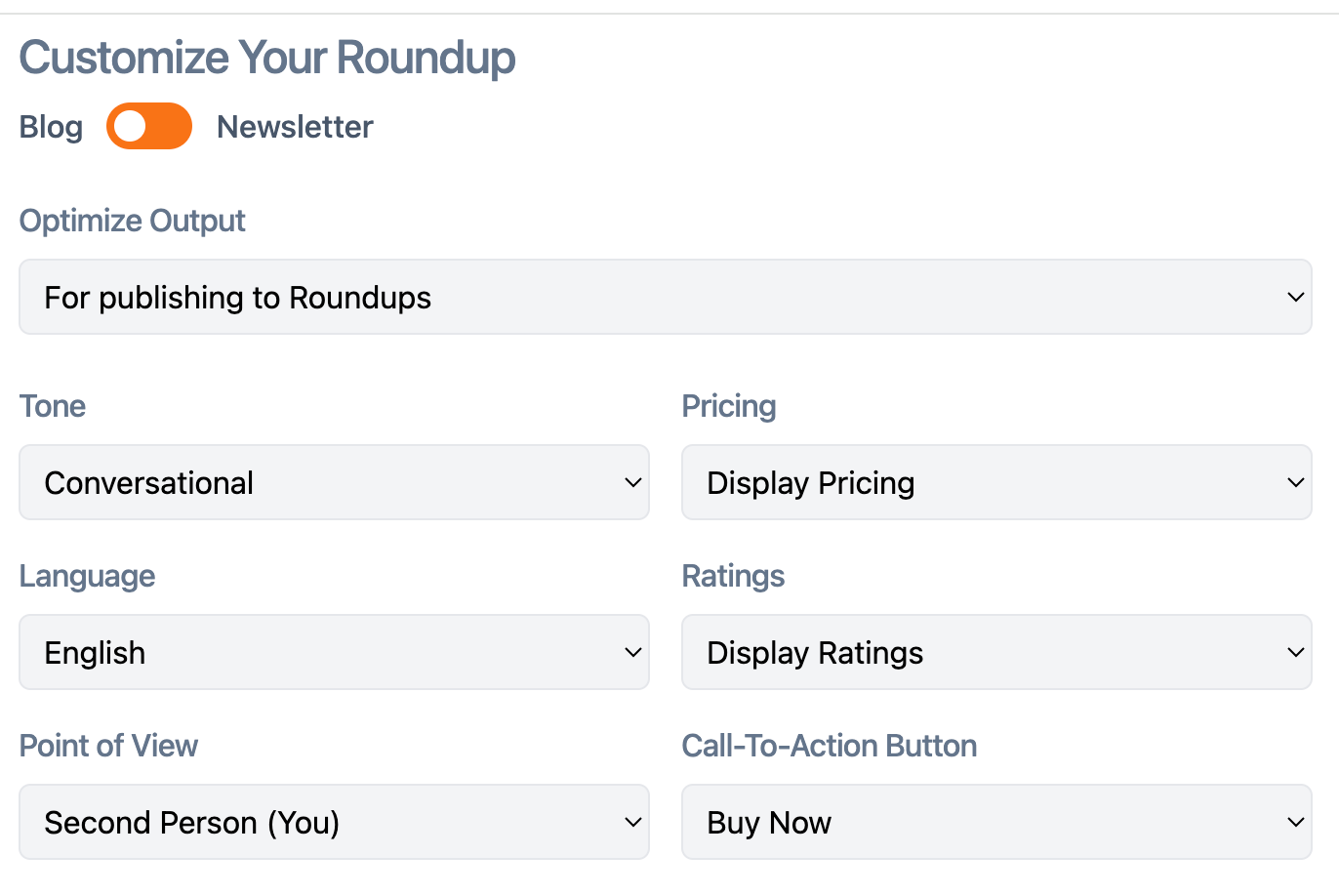
Task: Open the Point of View dropdown
Action: click(x=334, y=822)
